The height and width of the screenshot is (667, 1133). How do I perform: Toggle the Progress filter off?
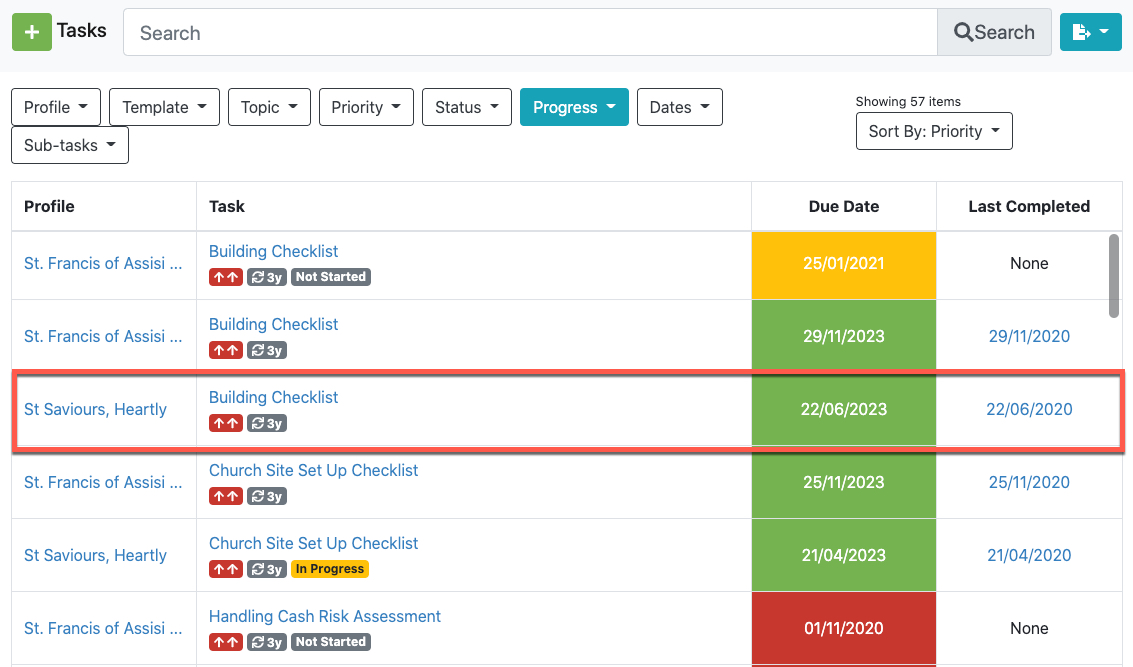click(574, 107)
